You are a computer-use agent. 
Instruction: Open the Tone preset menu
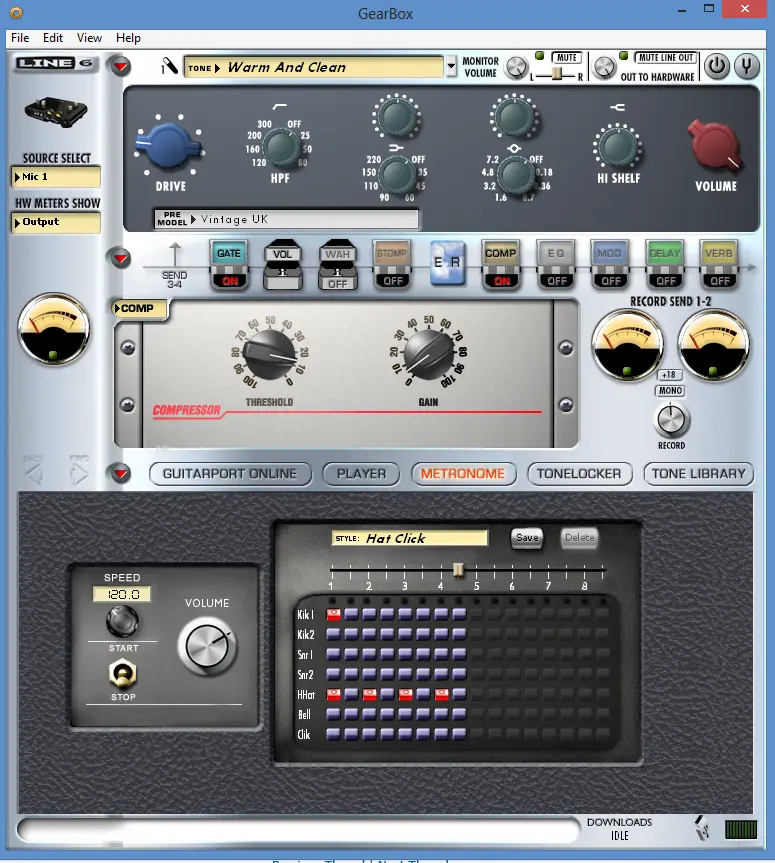313,67
